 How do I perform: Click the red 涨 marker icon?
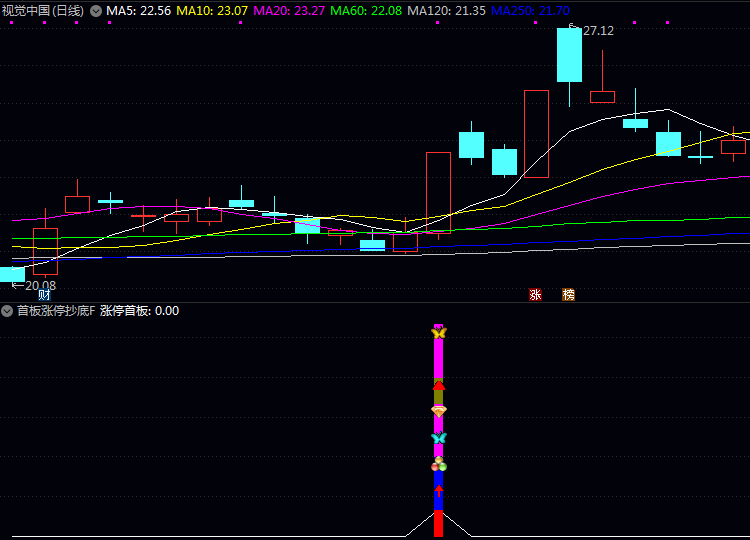tap(535, 295)
